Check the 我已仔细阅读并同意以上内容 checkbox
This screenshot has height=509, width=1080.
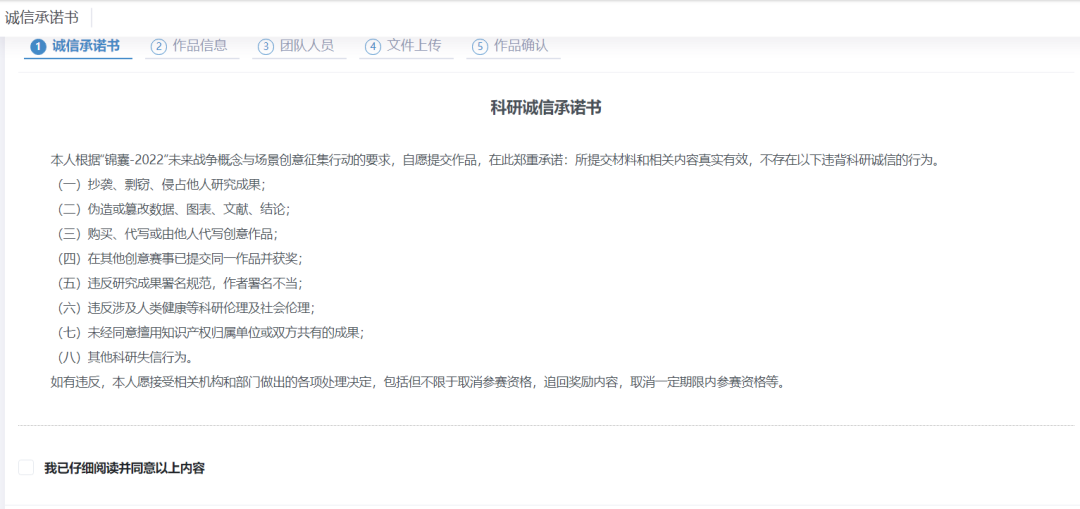click(x=26, y=468)
